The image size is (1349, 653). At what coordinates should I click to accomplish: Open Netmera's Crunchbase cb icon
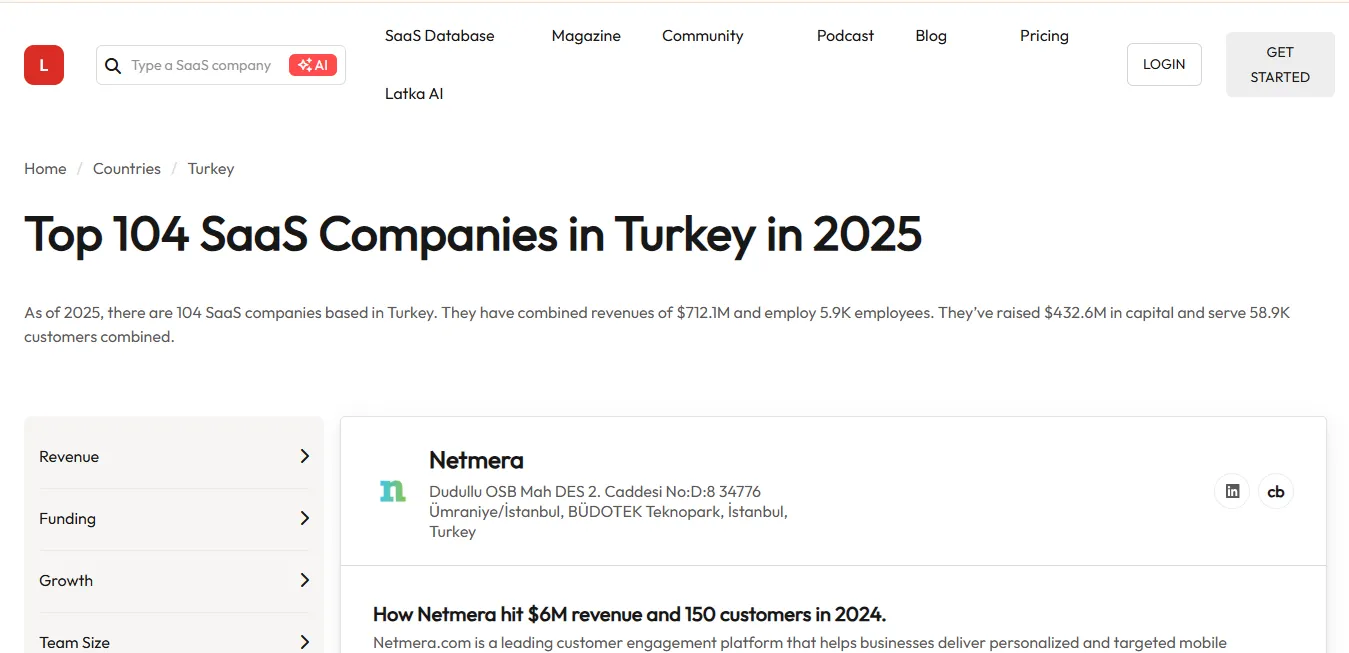(1276, 491)
